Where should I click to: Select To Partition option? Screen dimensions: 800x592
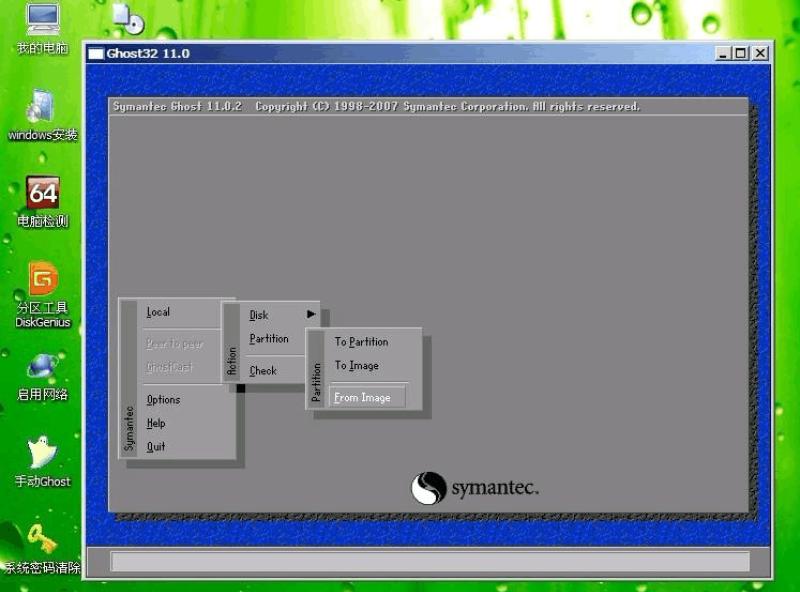[362, 341]
